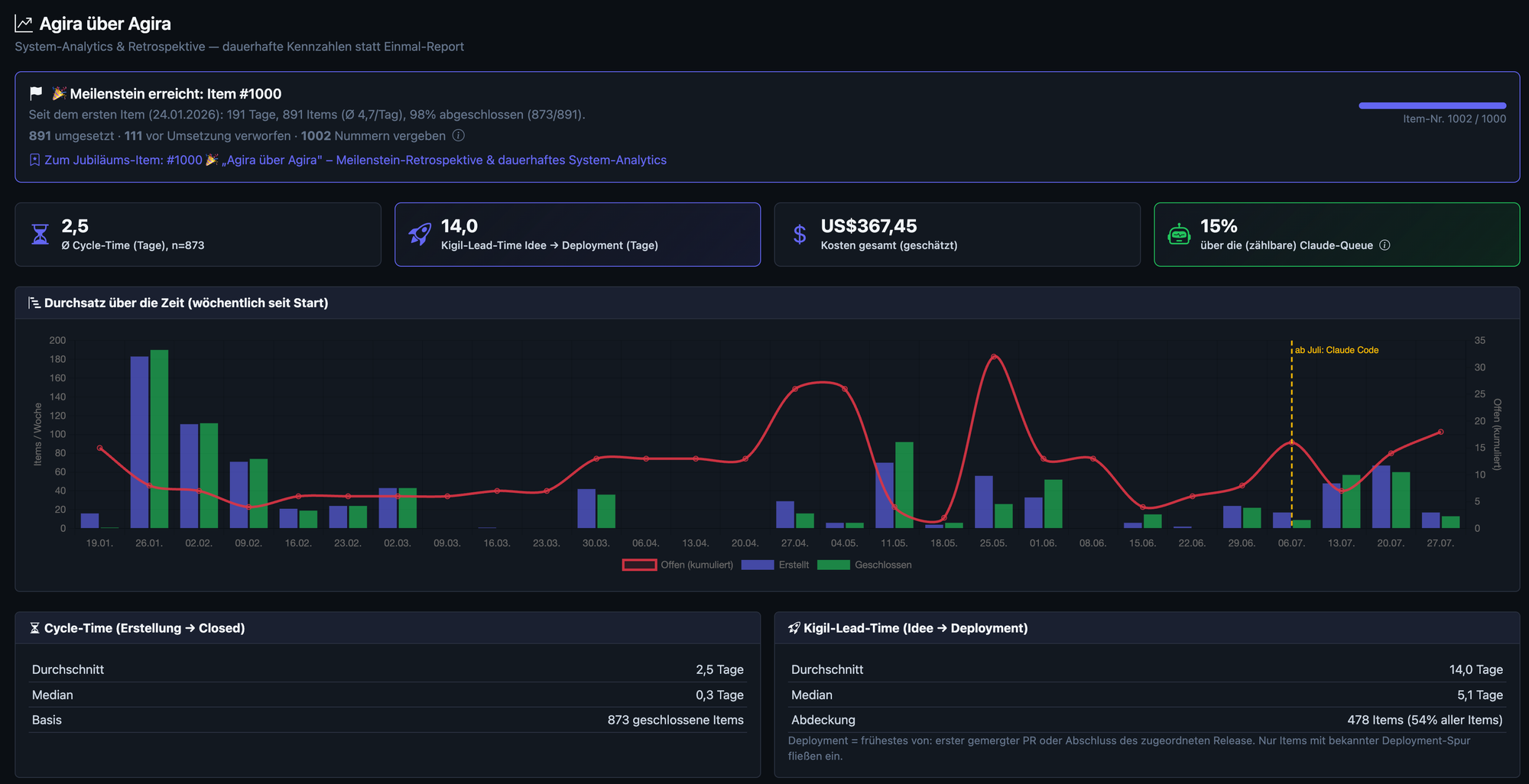
Task: Click the flag icon in milestone banner
Action: point(36,93)
